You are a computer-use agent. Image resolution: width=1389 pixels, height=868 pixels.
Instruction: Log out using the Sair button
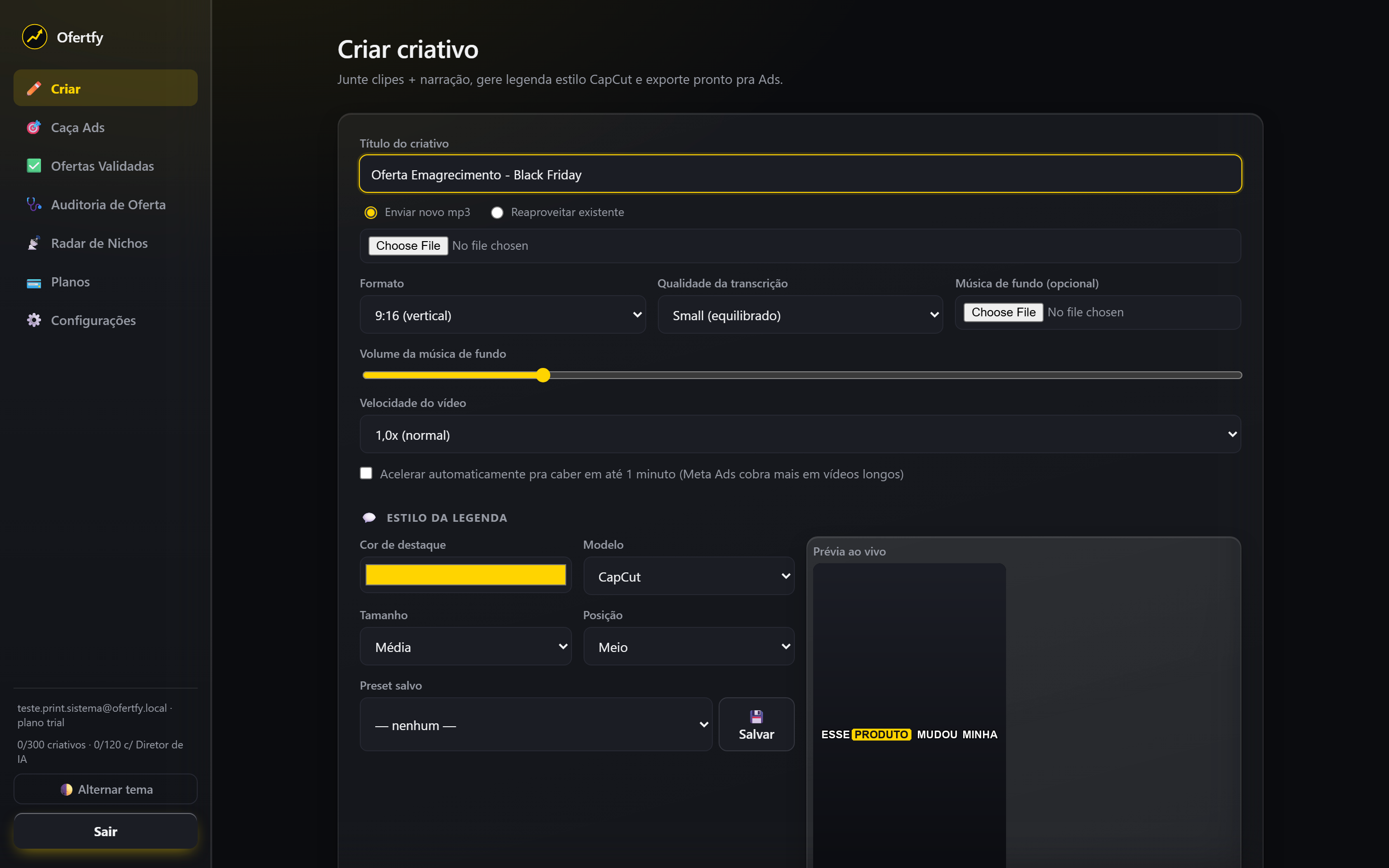[106, 831]
